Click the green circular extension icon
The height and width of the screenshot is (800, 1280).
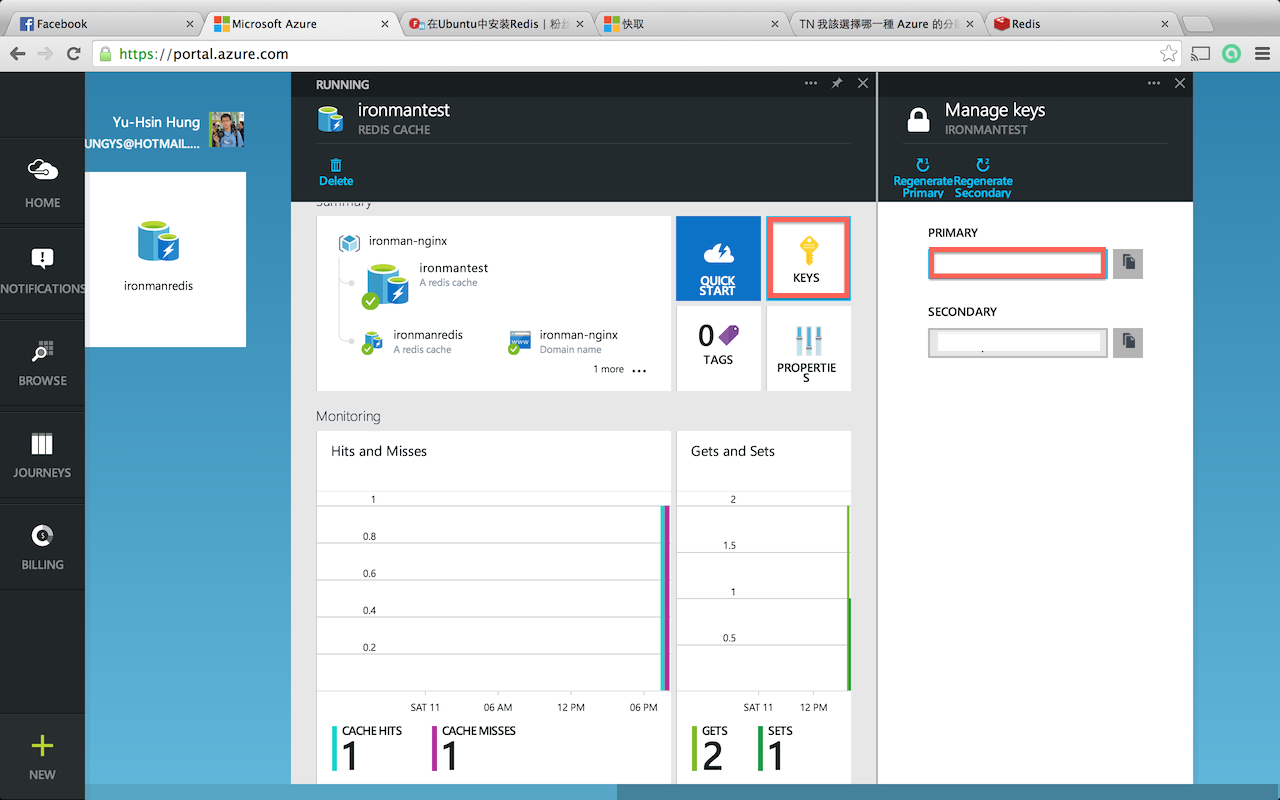pos(1231,54)
